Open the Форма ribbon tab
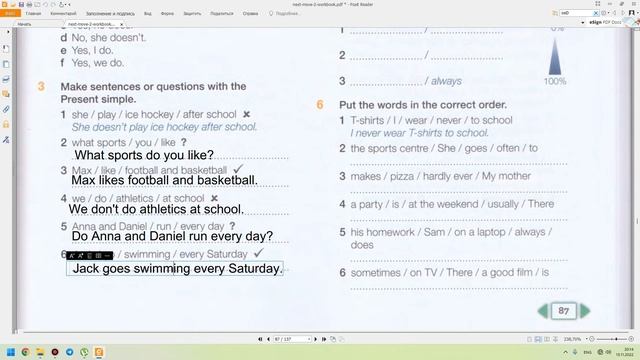Image resolution: width=640 pixels, height=360 pixels. pos(167,13)
